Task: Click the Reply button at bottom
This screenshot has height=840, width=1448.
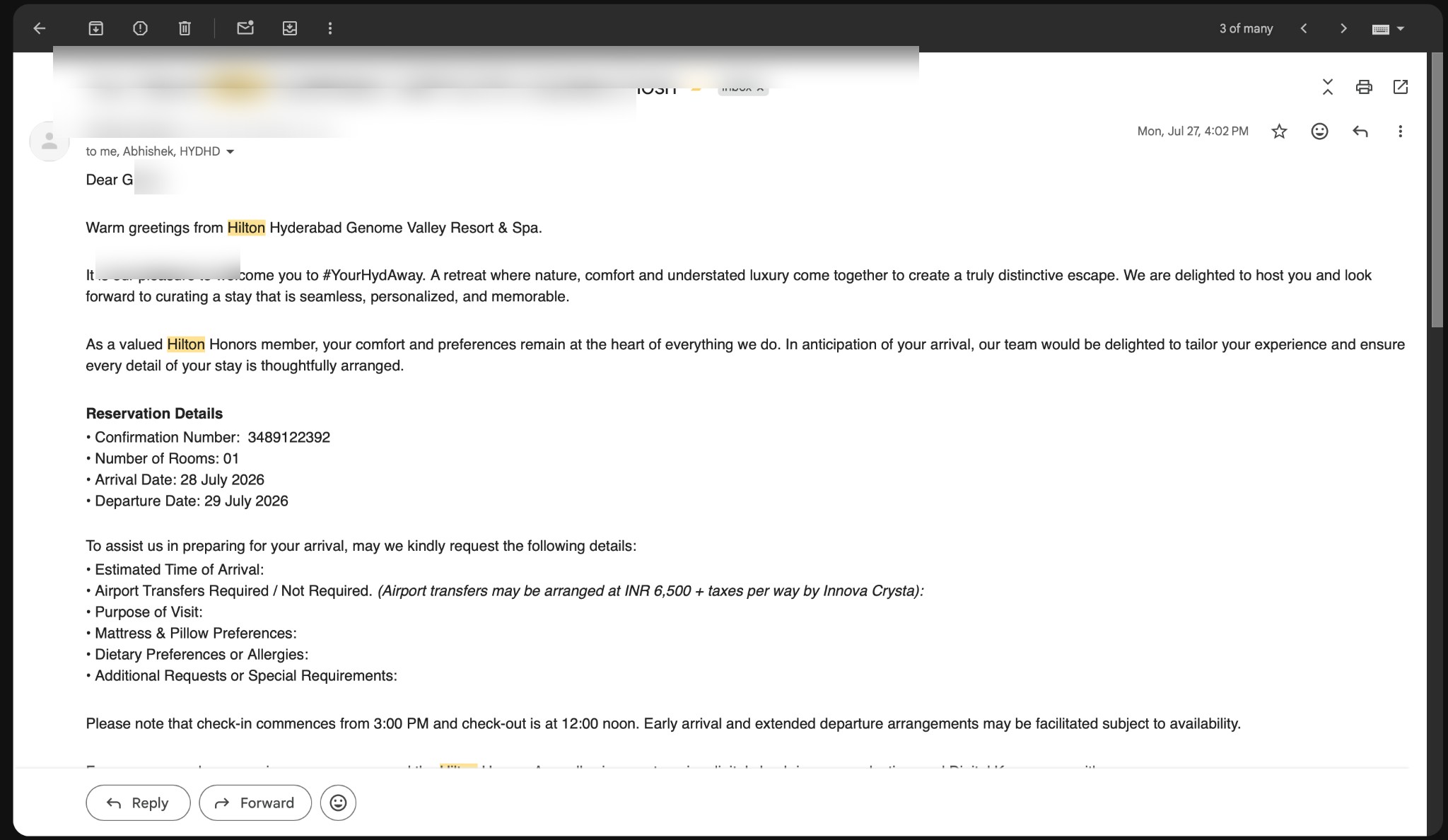Action: (138, 803)
